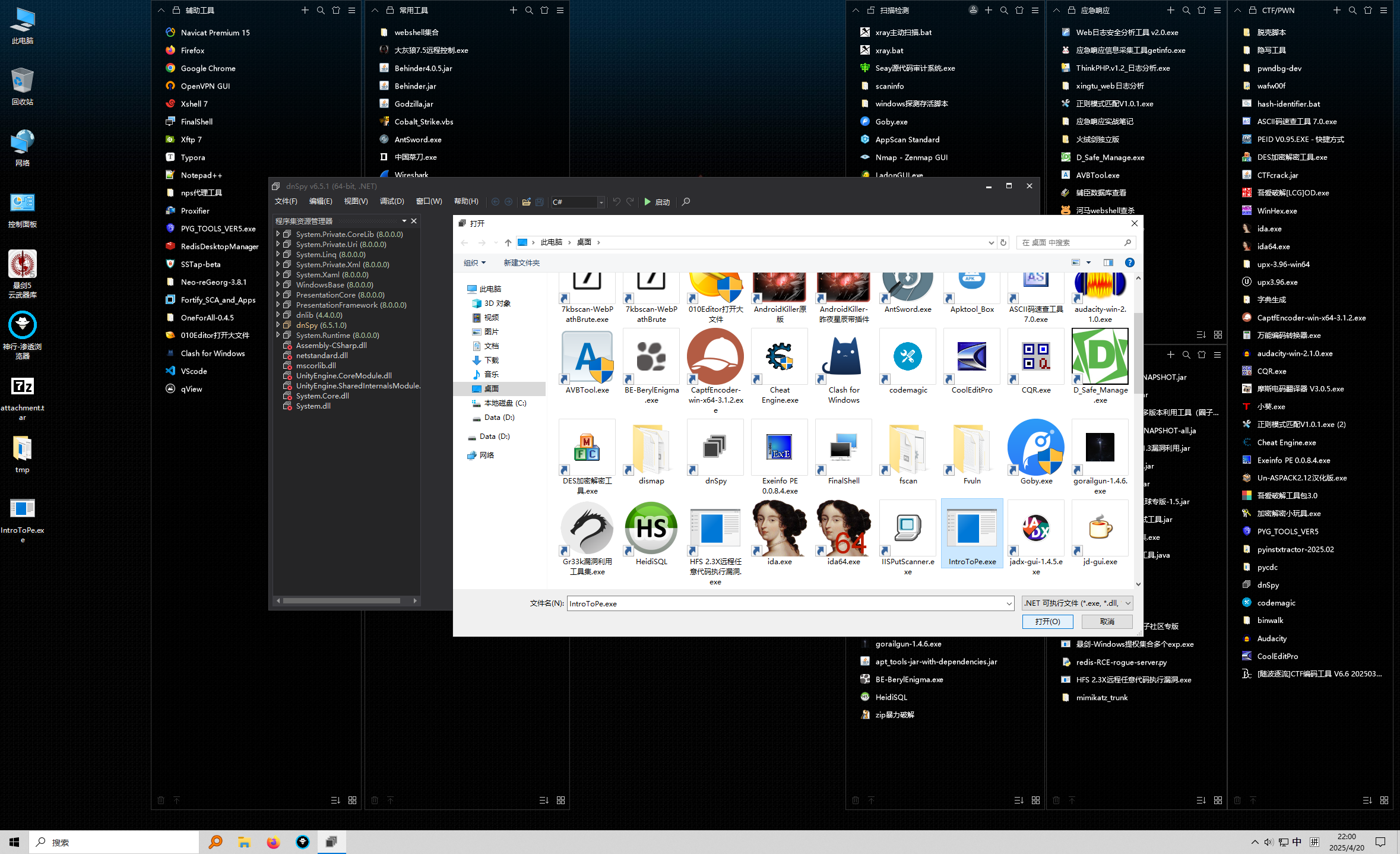This screenshot has height=854, width=1400.
Task: Select Goby.exe in the open dialog
Action: (x=1036, y=453)
